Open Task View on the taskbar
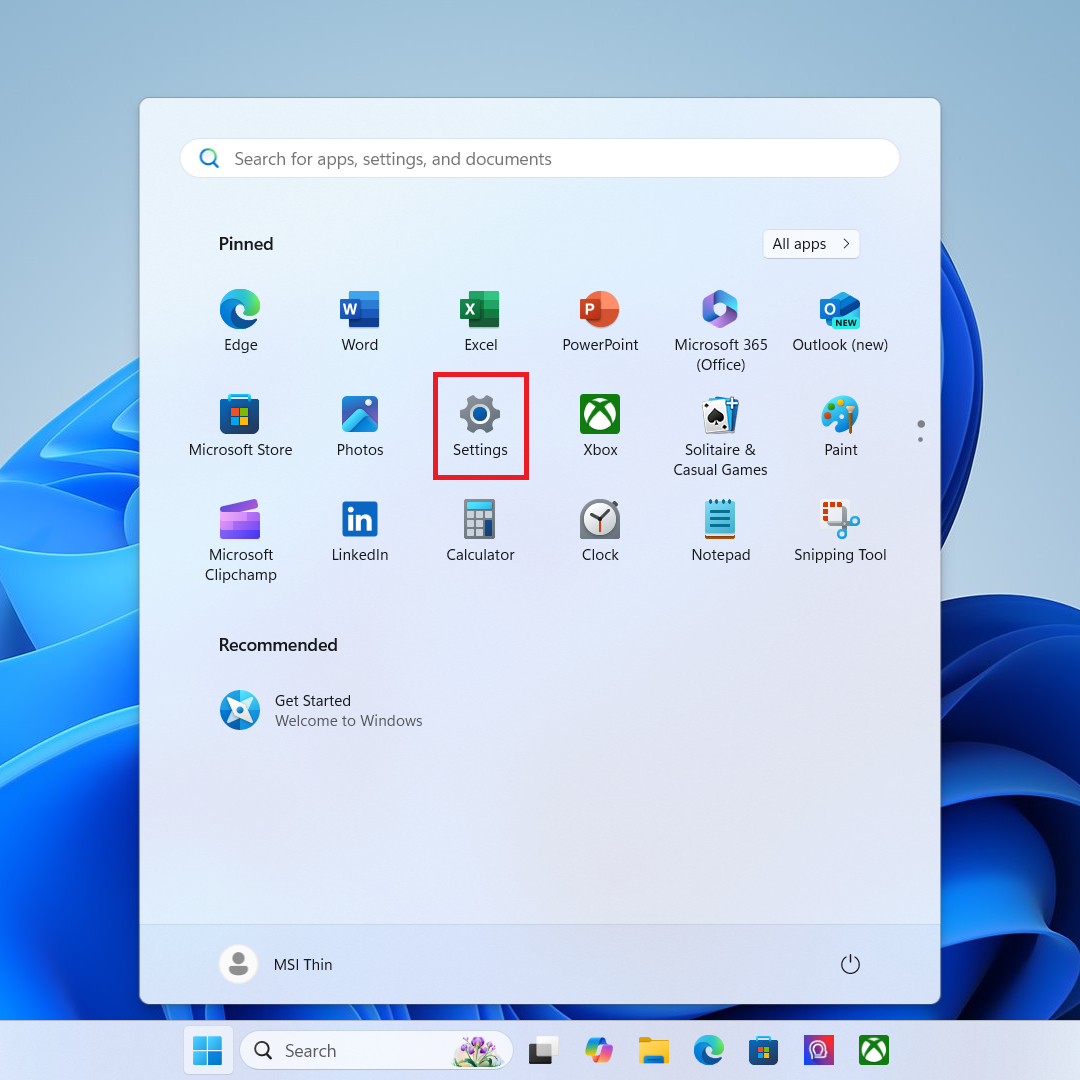Image resolution: width=1080 pixels, height=1080 pixels. (543, 1050)
